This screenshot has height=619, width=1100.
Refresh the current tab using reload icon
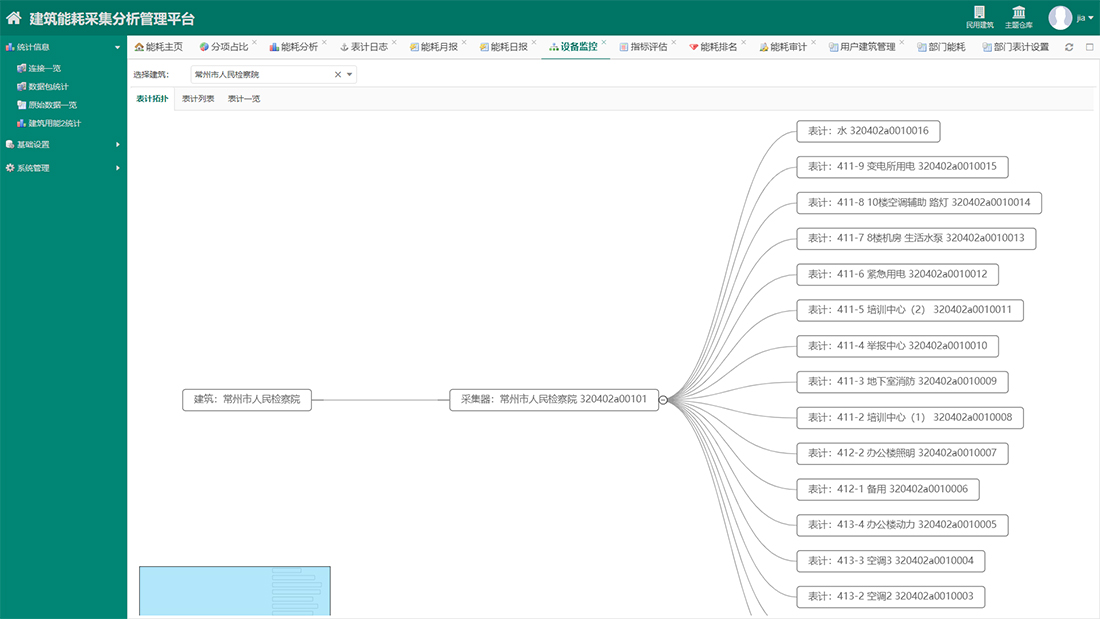point(1069,47)
